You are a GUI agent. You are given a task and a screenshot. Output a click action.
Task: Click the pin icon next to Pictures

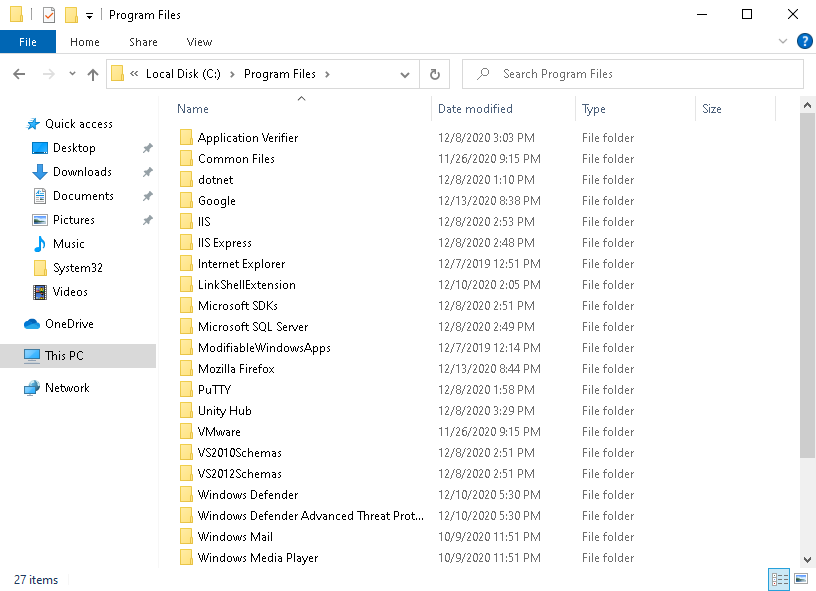(148, 220)
